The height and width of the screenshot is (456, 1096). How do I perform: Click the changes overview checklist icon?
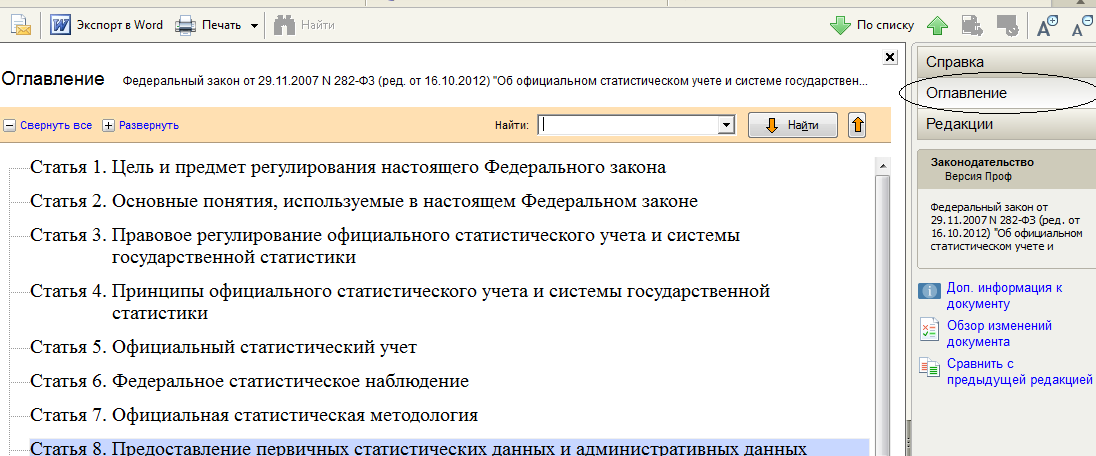coord(929,329)
